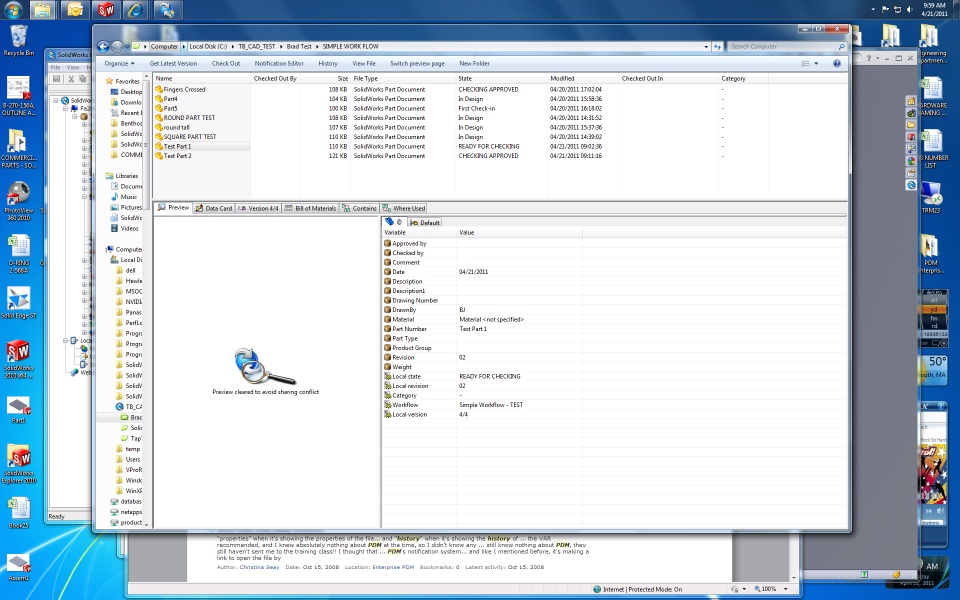Open the Part1 desktop file
Image resolution: width=960 pixels, height=600 pixels.
18,410
